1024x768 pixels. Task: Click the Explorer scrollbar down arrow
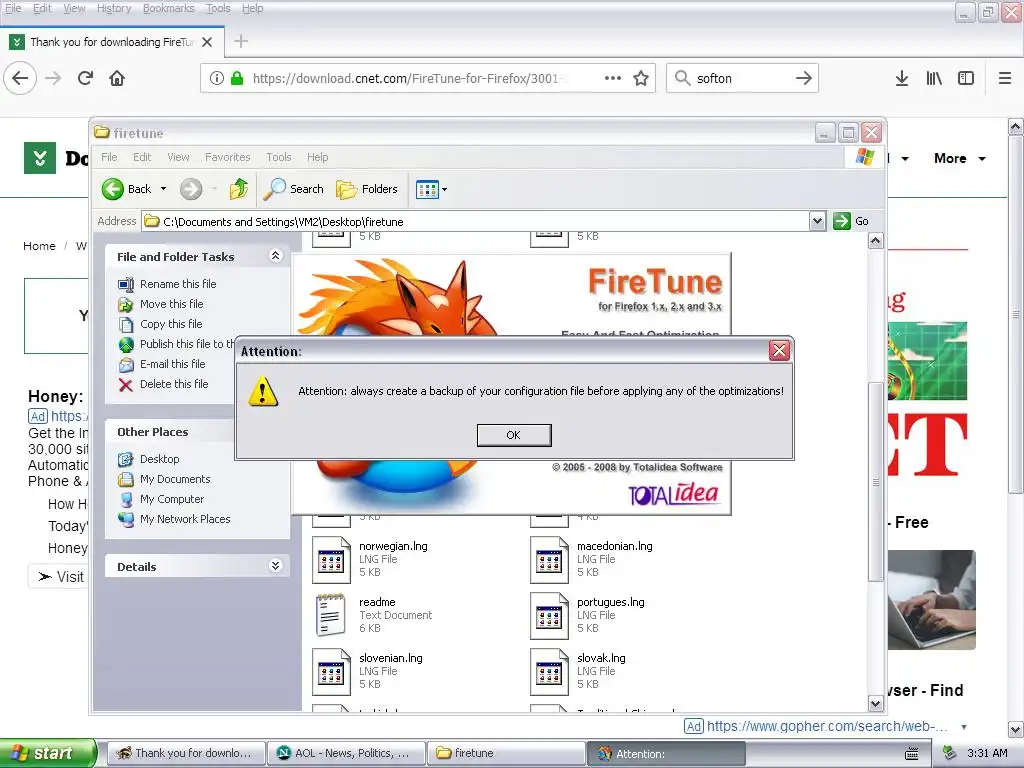(x=876, y=703)
